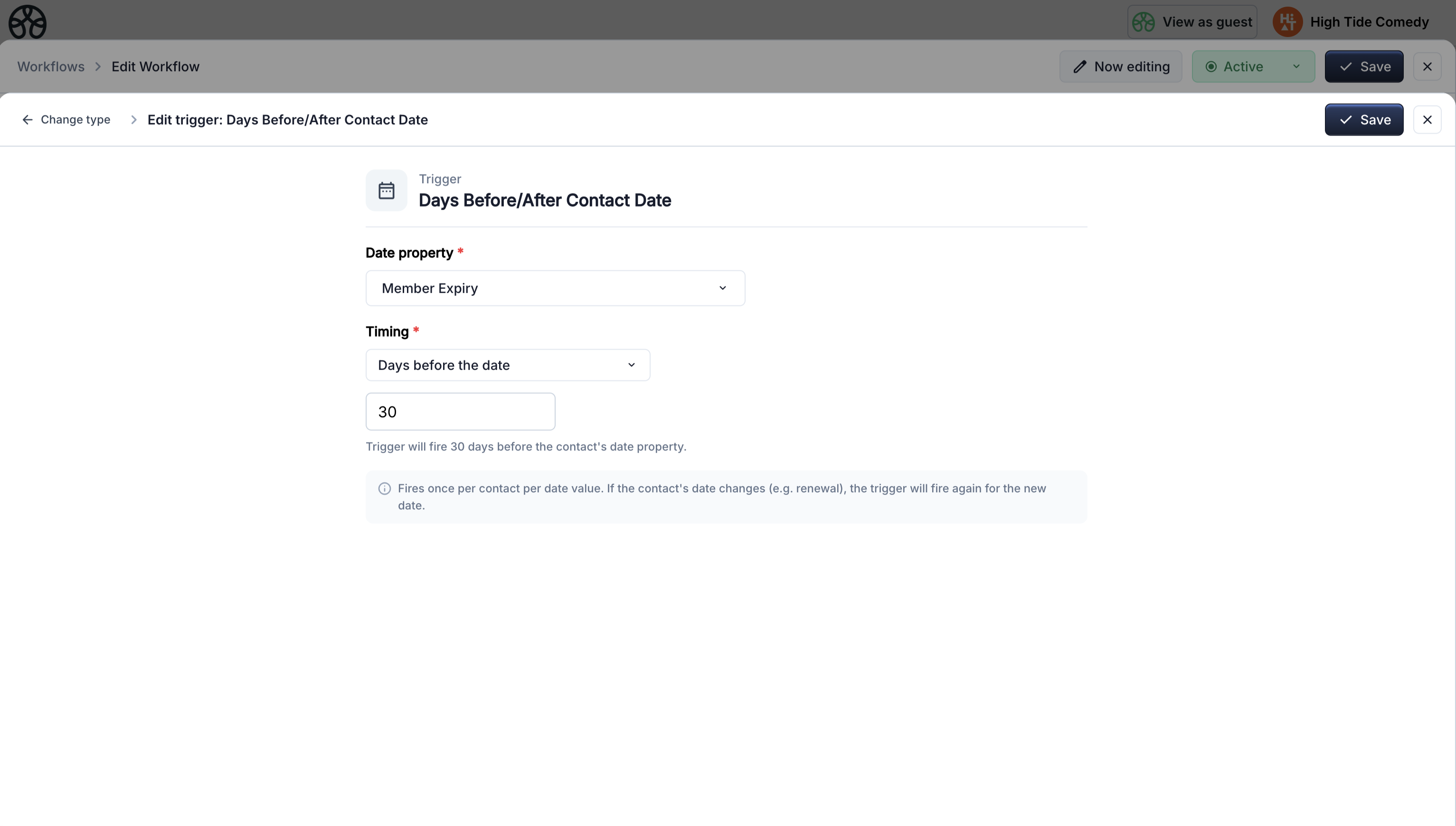Go to Workflows breadcrumb
Image resolution: width=1456 pixels, height=826 pixels.
[50, 67]
